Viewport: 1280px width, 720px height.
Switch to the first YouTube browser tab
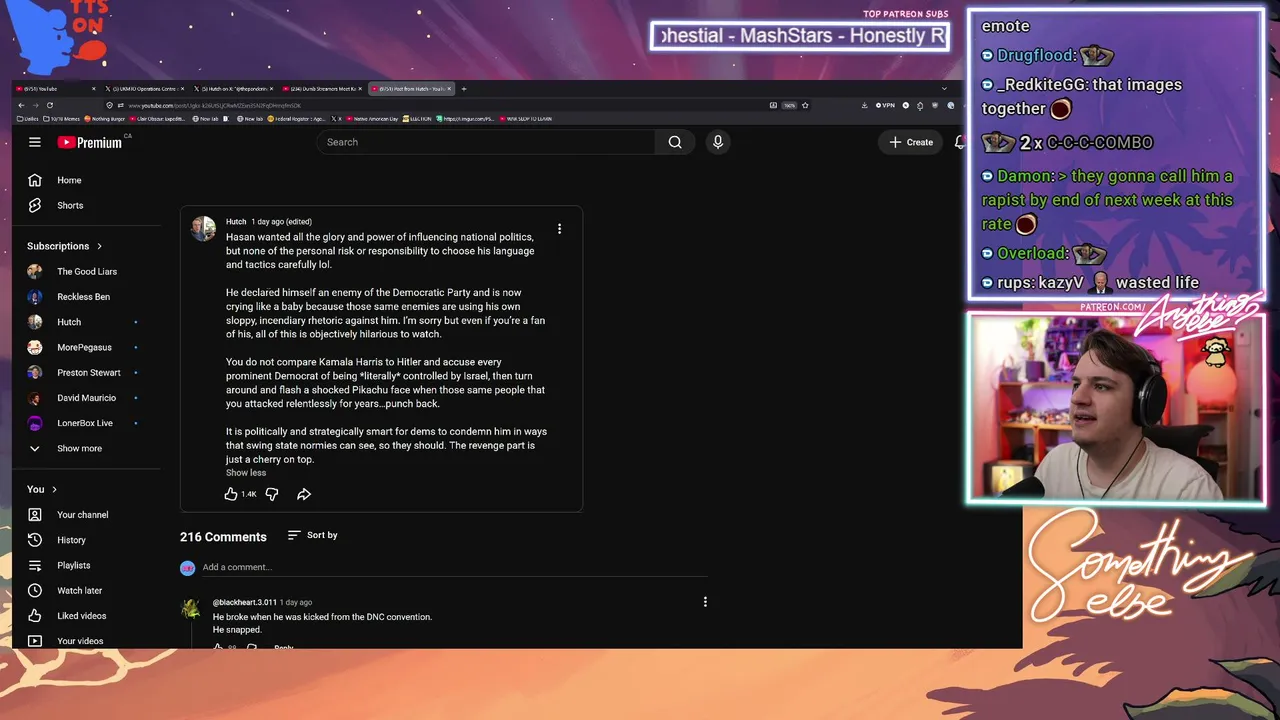(56, 89)
